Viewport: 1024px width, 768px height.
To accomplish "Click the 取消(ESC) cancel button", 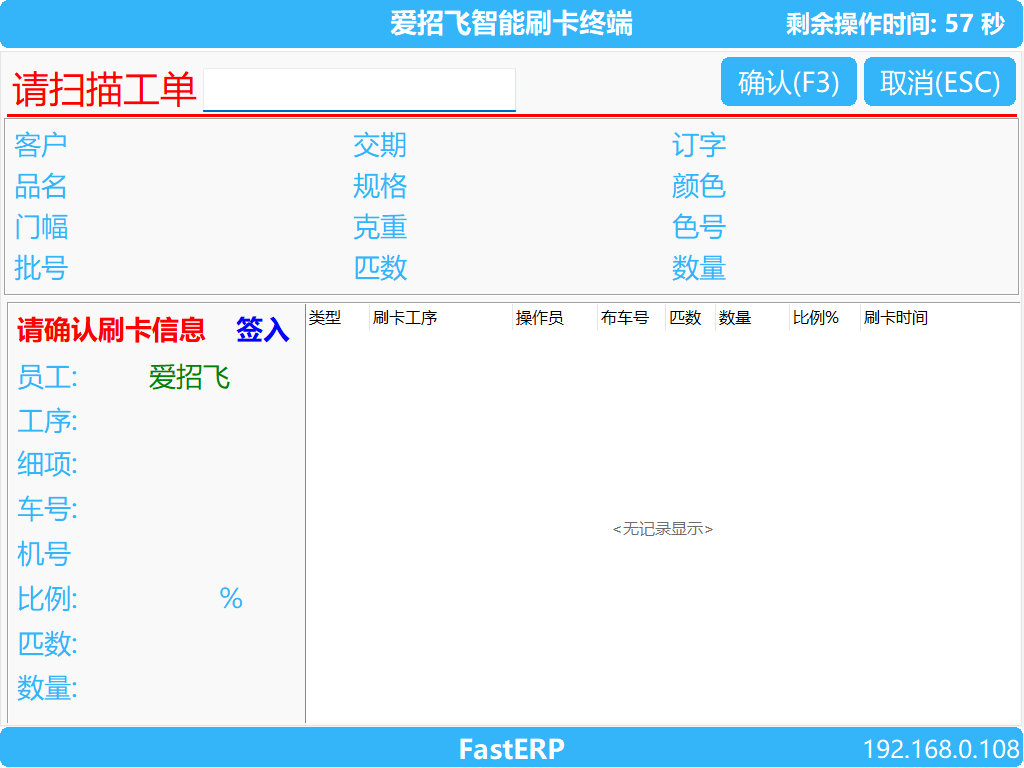I will (x=940, y=81).
